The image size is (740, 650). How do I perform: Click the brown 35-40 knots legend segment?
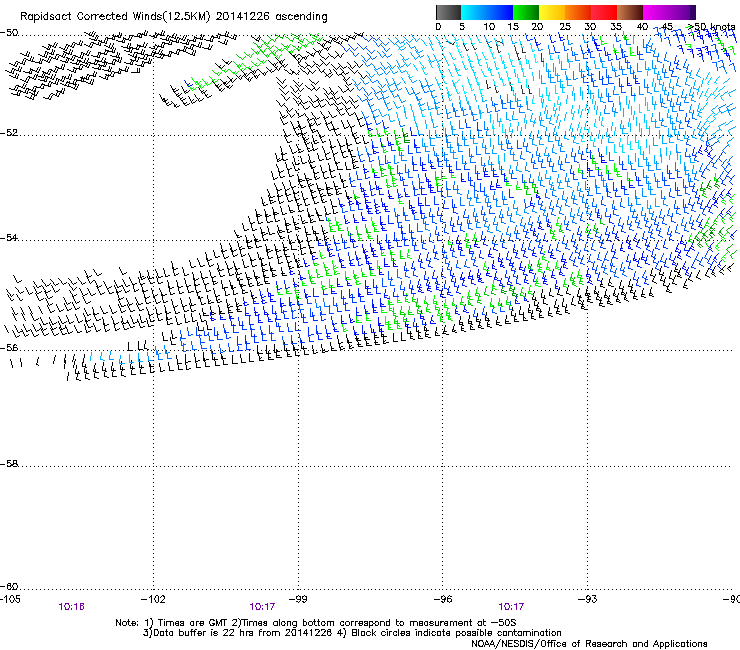click(x=630, y=12)
